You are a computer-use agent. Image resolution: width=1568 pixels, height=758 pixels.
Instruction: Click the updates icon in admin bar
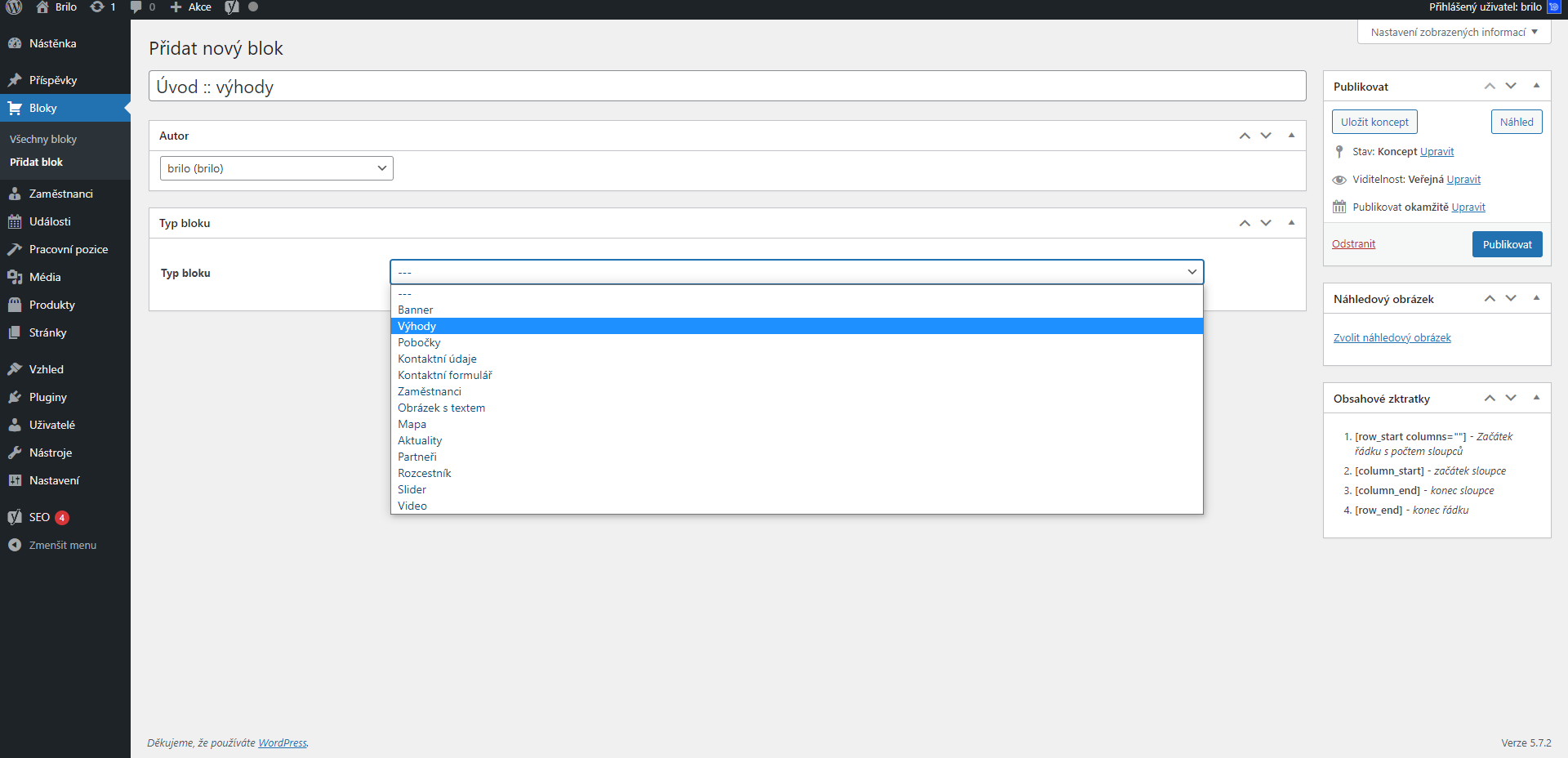point(98,7)
